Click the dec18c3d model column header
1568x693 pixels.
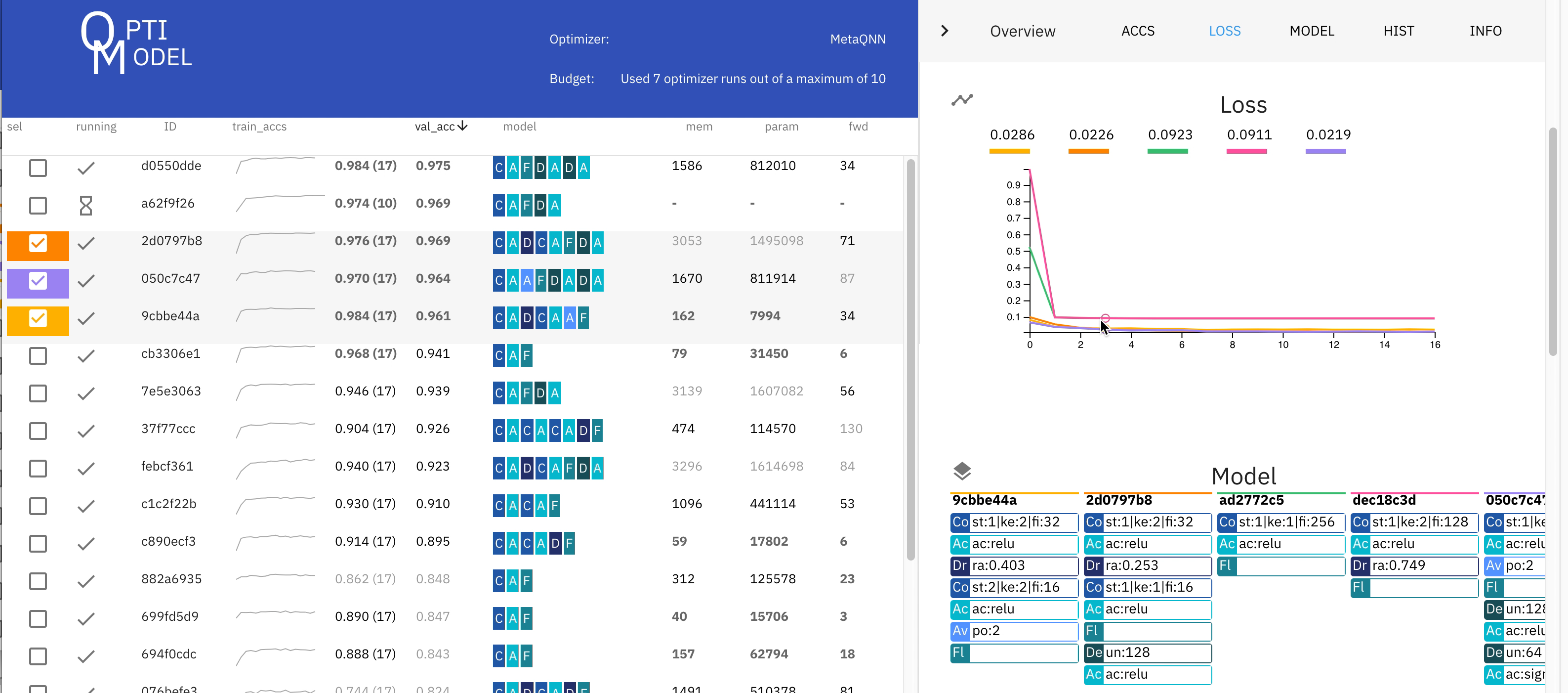(x=1384, y=500)
